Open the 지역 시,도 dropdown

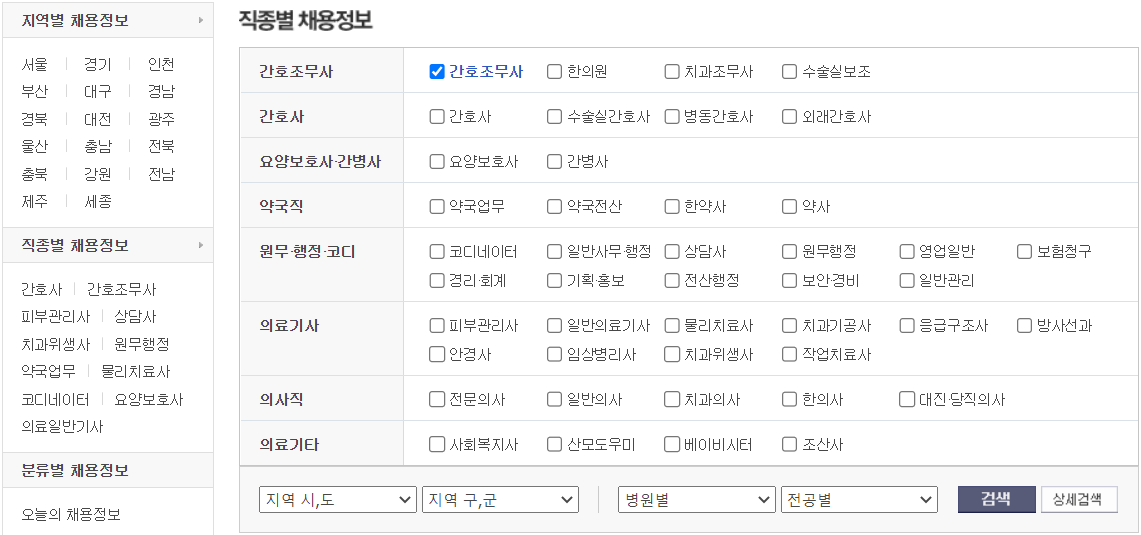[x=338, y=500]
